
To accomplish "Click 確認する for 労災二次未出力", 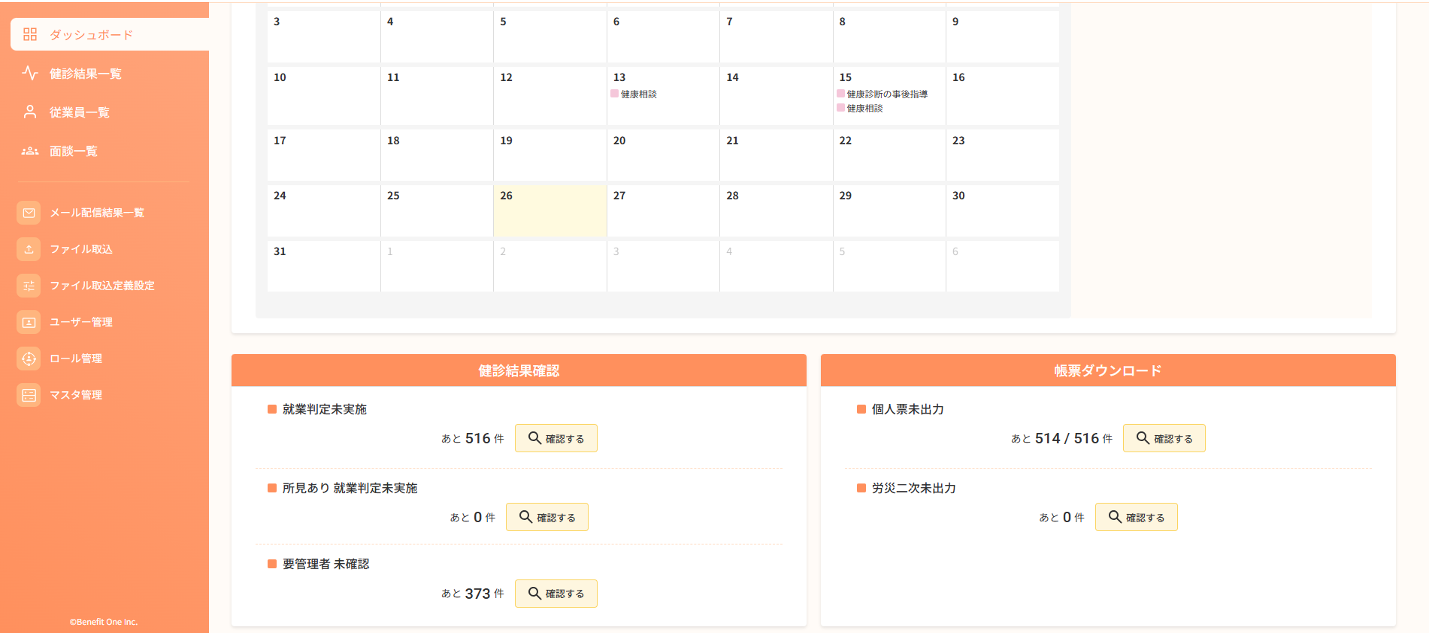I will [x=1136, y=517].
